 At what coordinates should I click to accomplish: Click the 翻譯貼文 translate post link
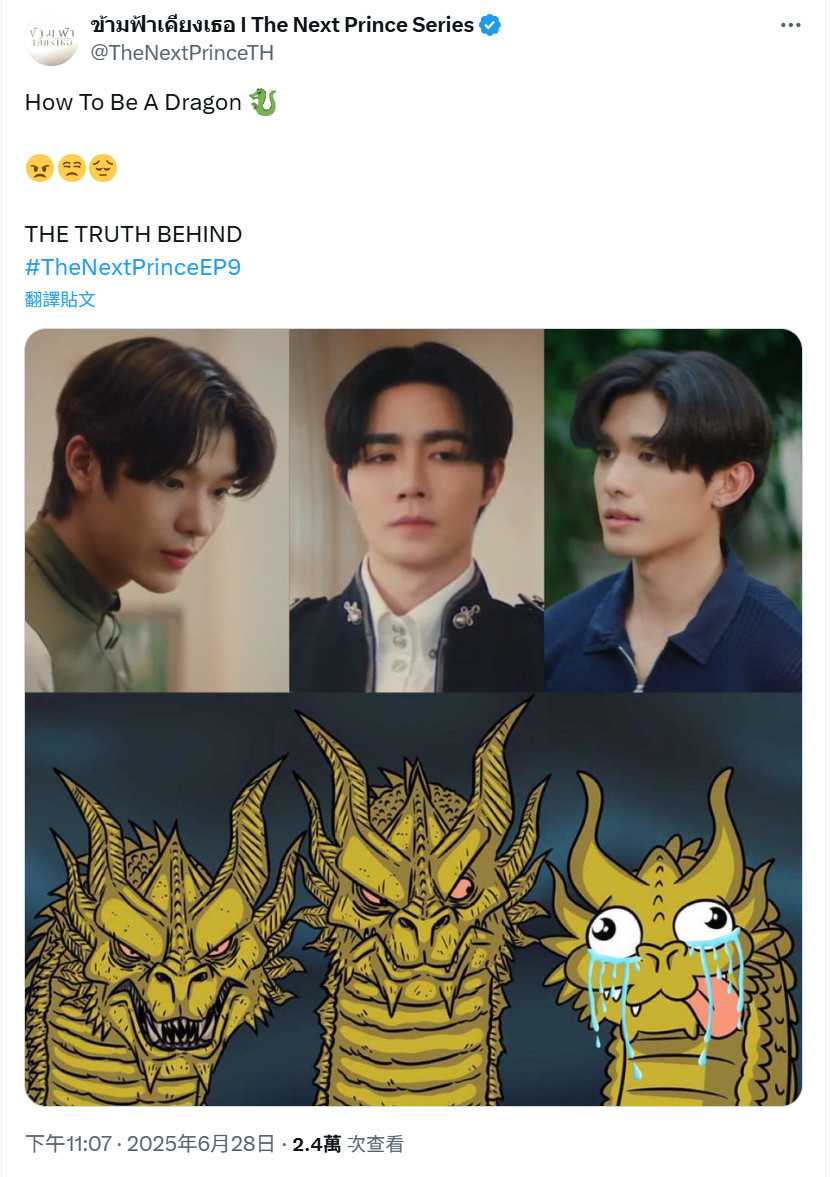(60, 300)
